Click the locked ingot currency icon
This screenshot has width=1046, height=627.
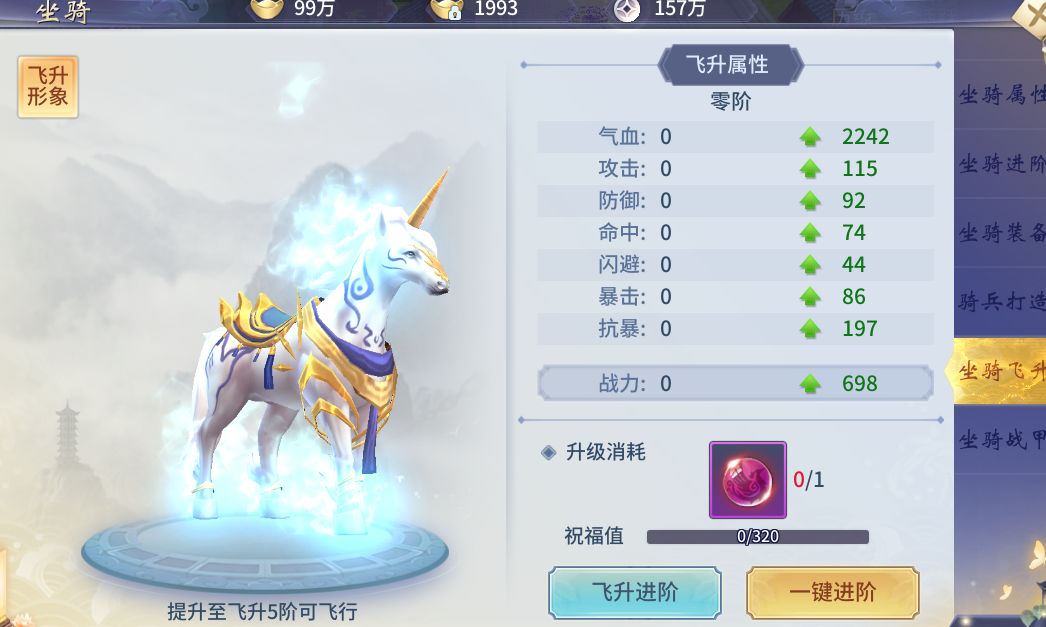(x=446, y=8)
